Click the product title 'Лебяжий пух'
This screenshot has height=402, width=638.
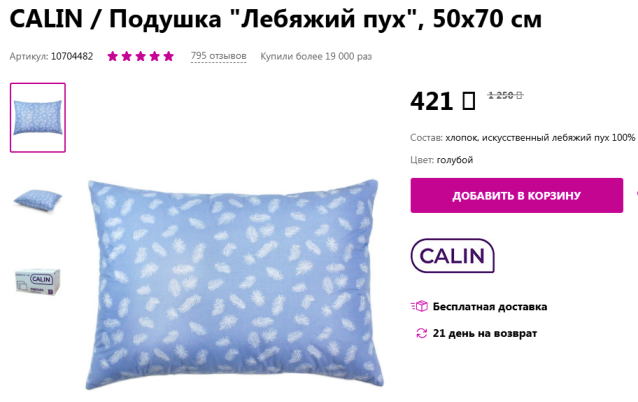(x=325, y=19)
